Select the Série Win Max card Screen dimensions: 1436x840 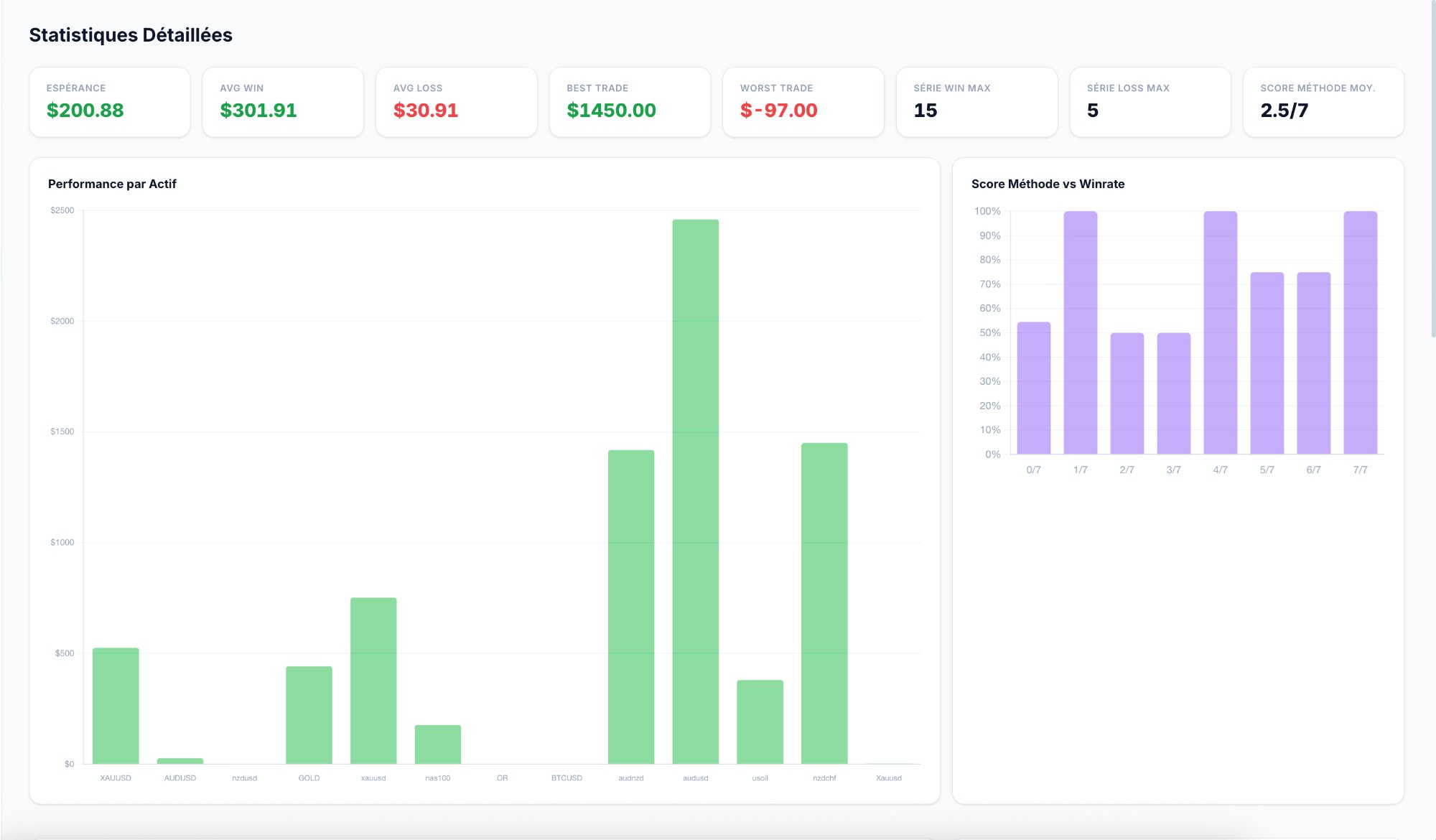pyautogui.click(x=976, y=102)
